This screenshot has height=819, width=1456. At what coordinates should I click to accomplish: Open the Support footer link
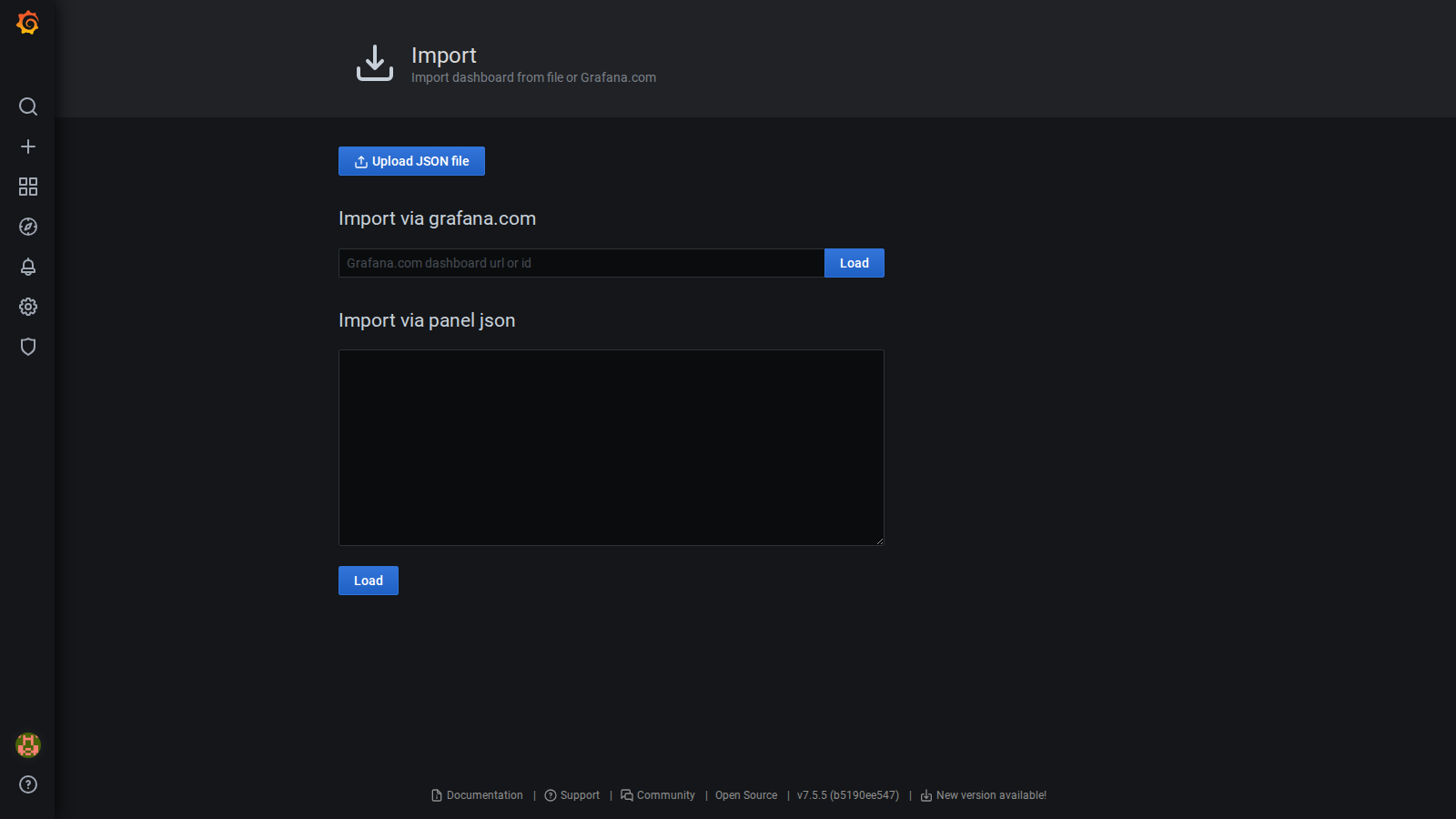pyautogui.click(x=572, y=795)
